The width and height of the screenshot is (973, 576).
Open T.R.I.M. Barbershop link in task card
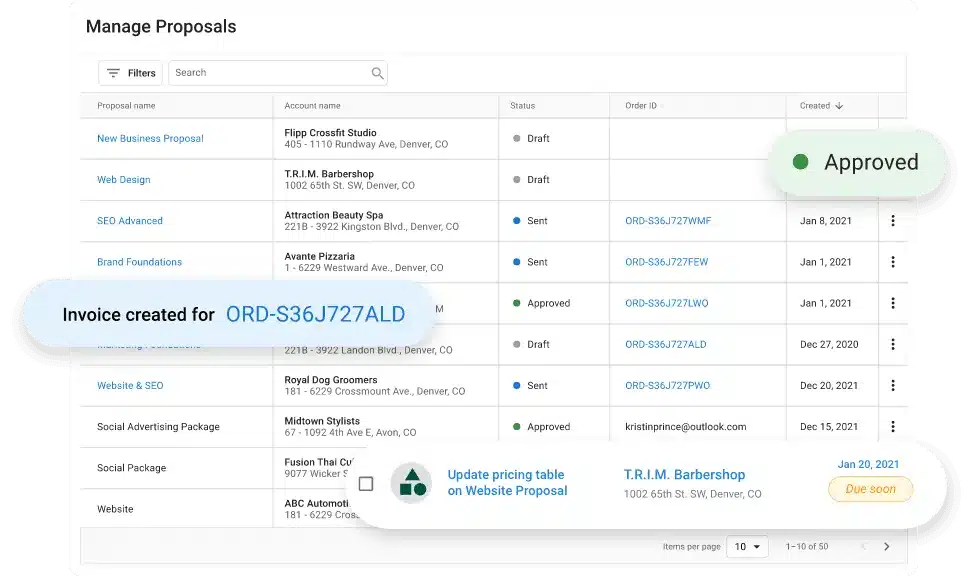684,475
